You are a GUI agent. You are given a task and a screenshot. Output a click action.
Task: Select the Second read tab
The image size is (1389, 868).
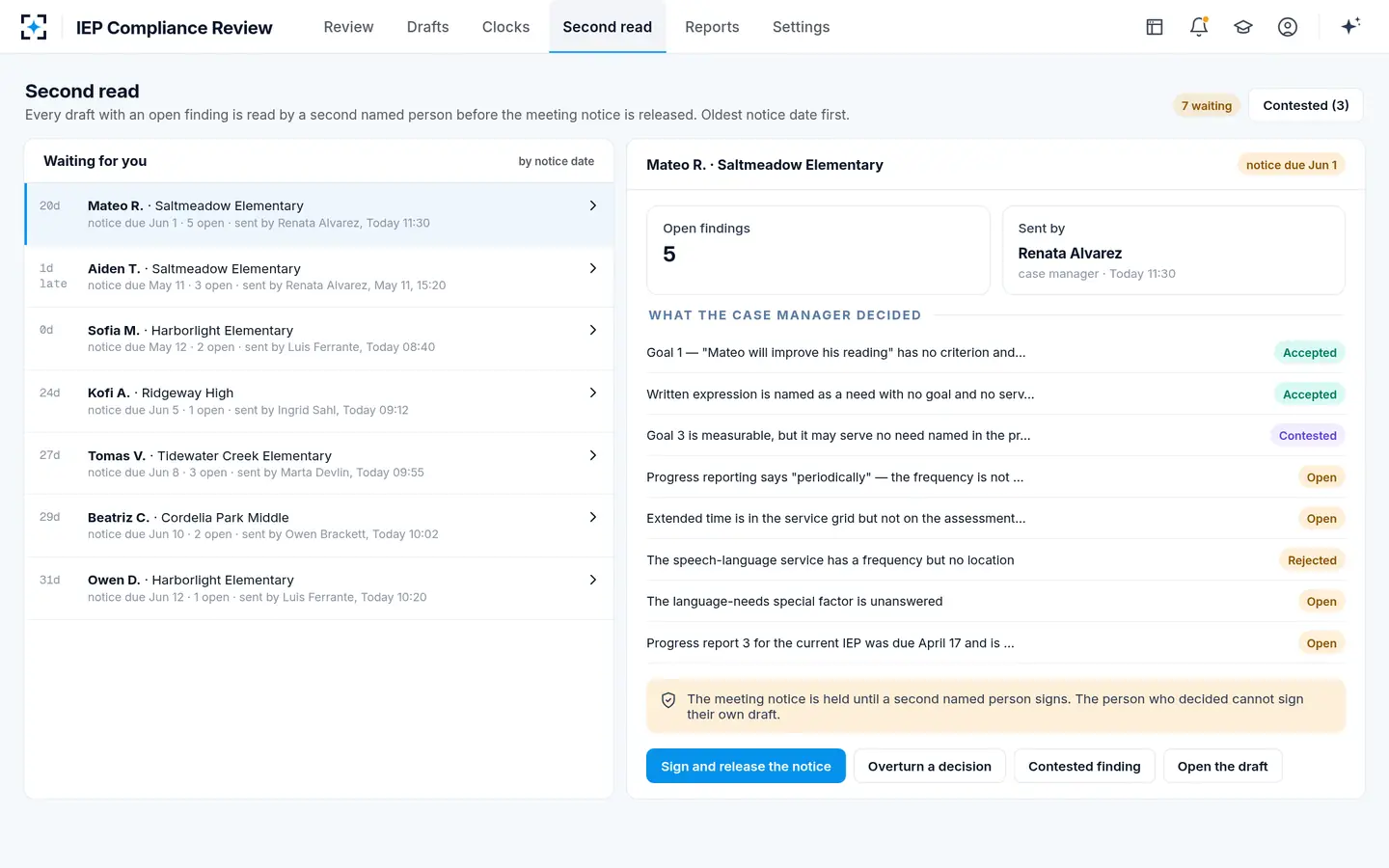608,27
